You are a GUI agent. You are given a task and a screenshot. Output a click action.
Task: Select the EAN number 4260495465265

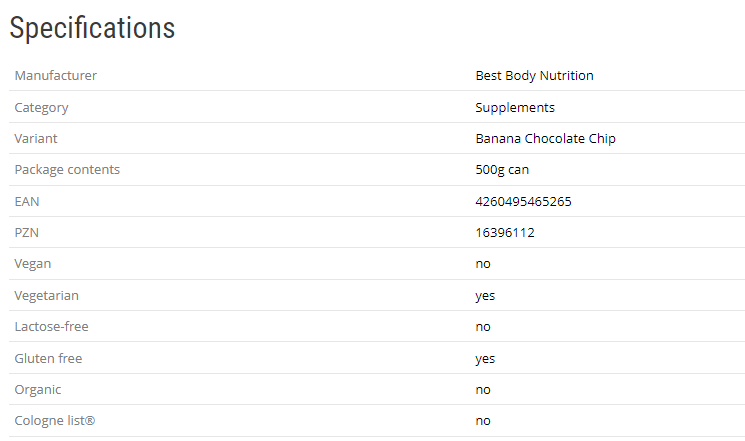523,201
